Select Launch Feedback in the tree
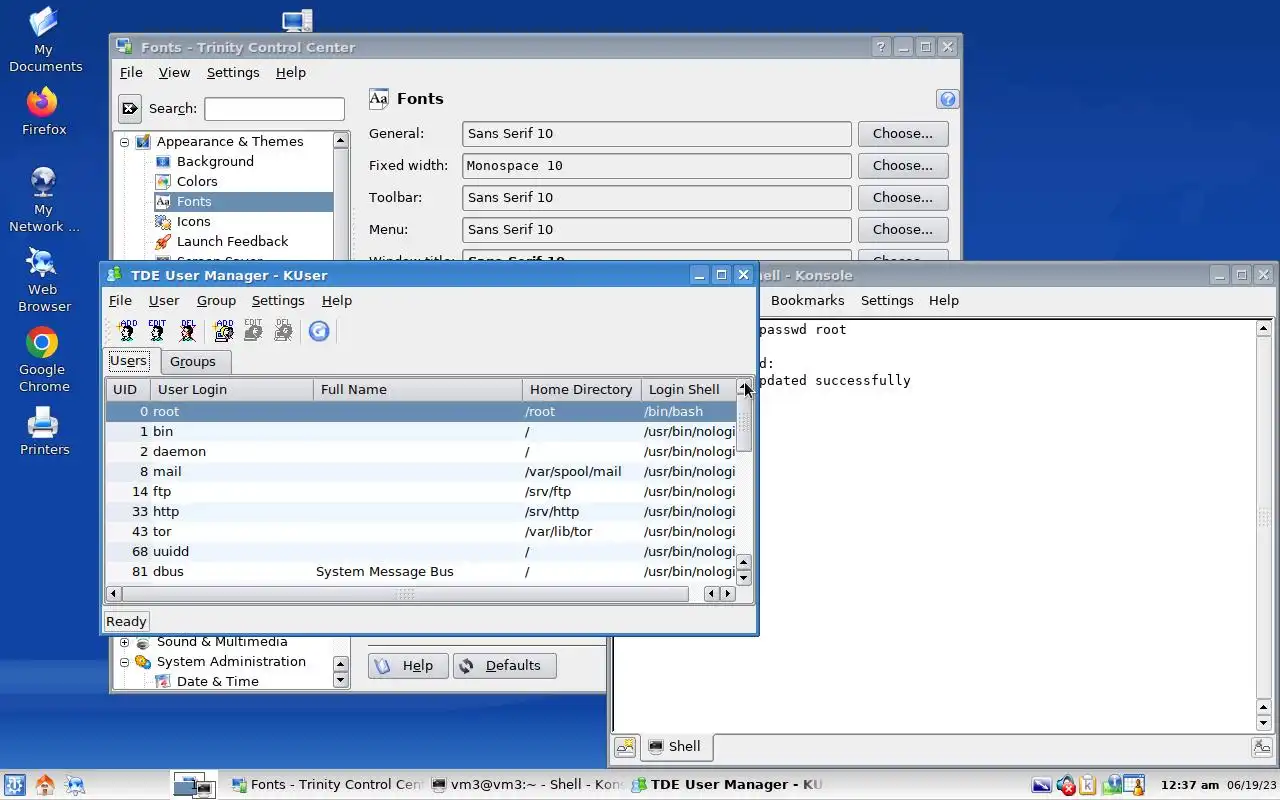1280x800 pixels. point(232,241)
